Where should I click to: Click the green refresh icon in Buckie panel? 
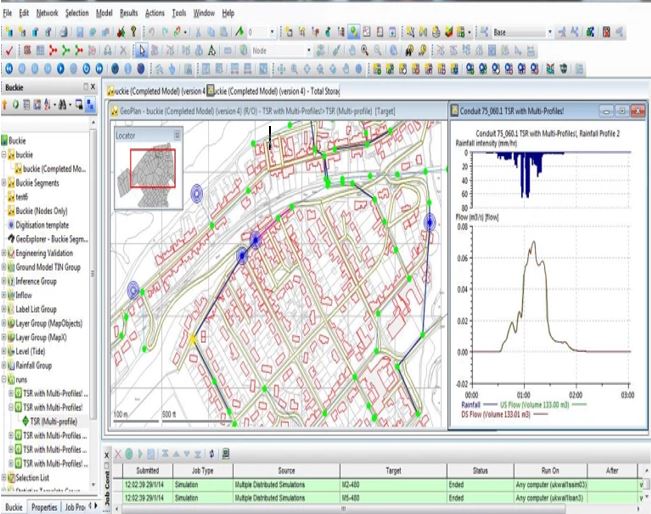coord(15,105)
